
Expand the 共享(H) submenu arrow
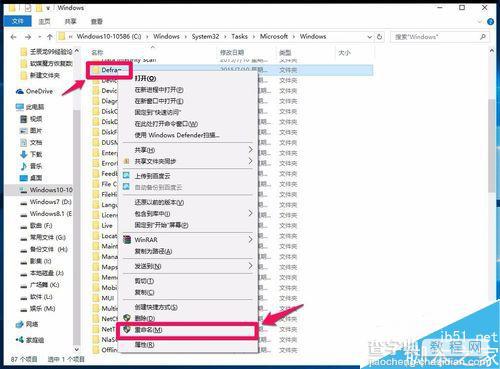pyautogui.click(x=250, y=150)
